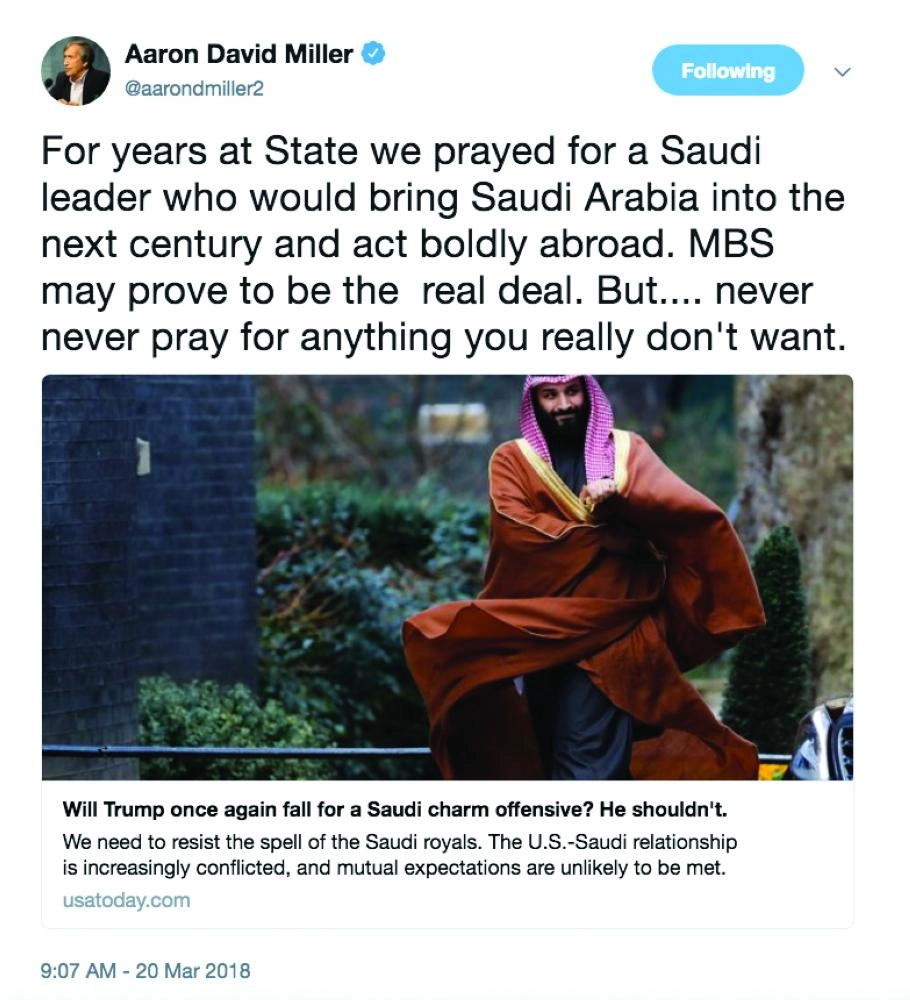Click the 9:07 AM tweet timestamp

[x=78, y=970]
